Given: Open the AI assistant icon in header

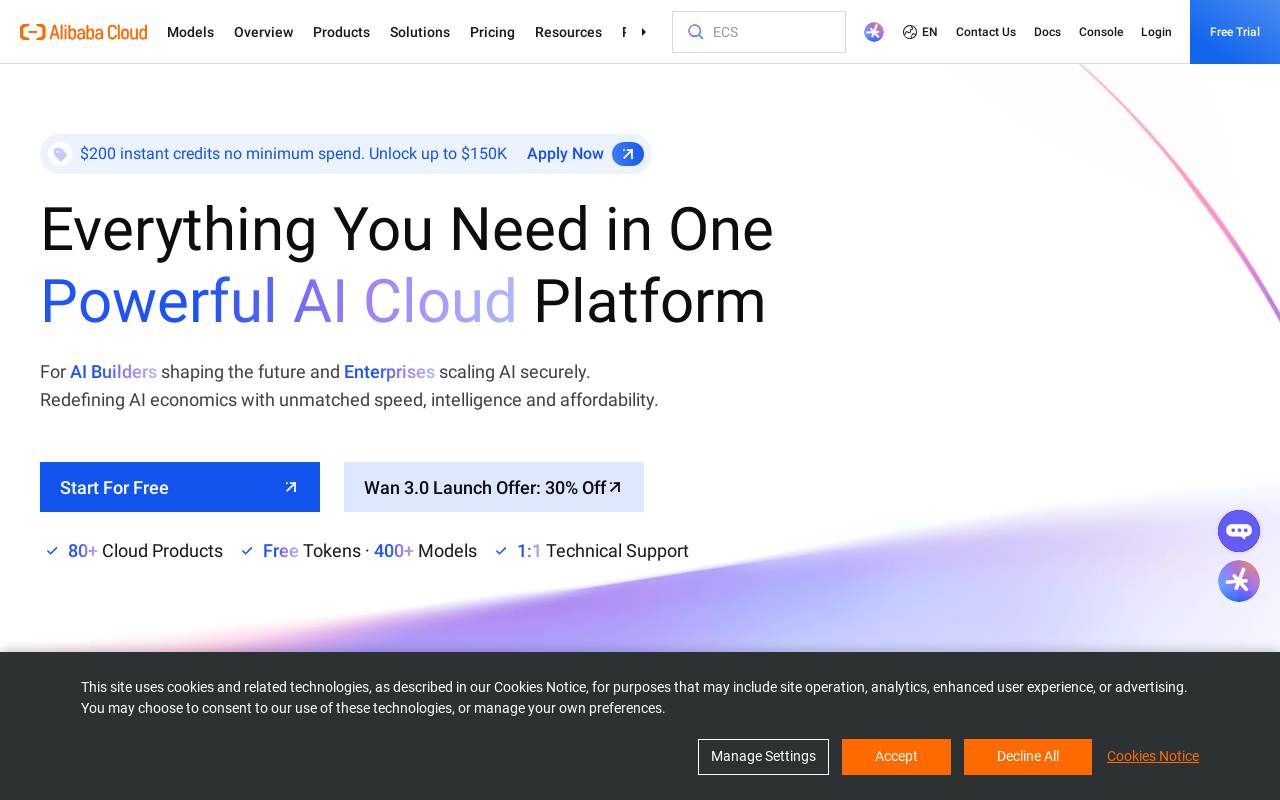Looking at the screenshot, I should coord(874,32).
